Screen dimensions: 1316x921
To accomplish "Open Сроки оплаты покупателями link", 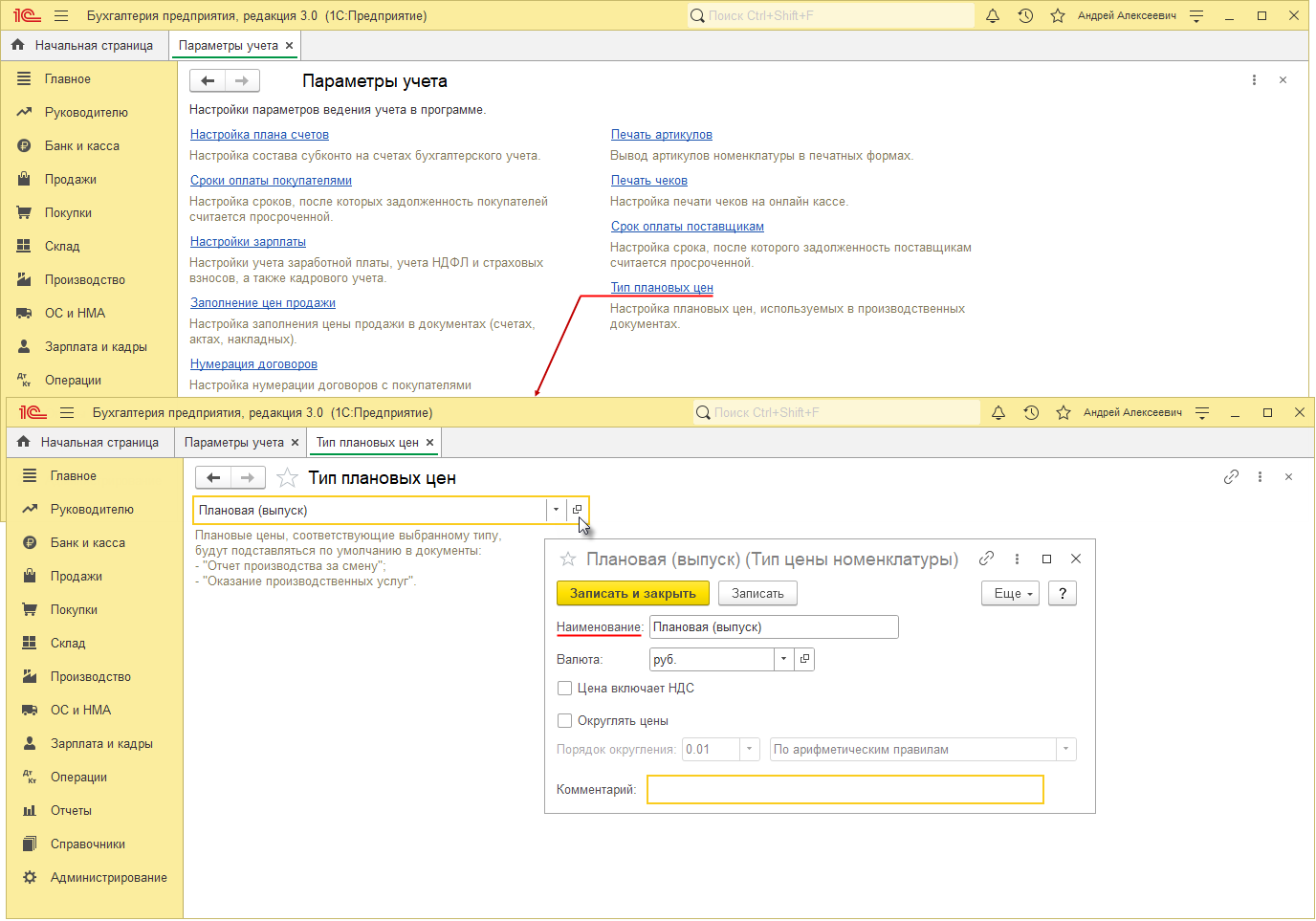I will [271, 181].
